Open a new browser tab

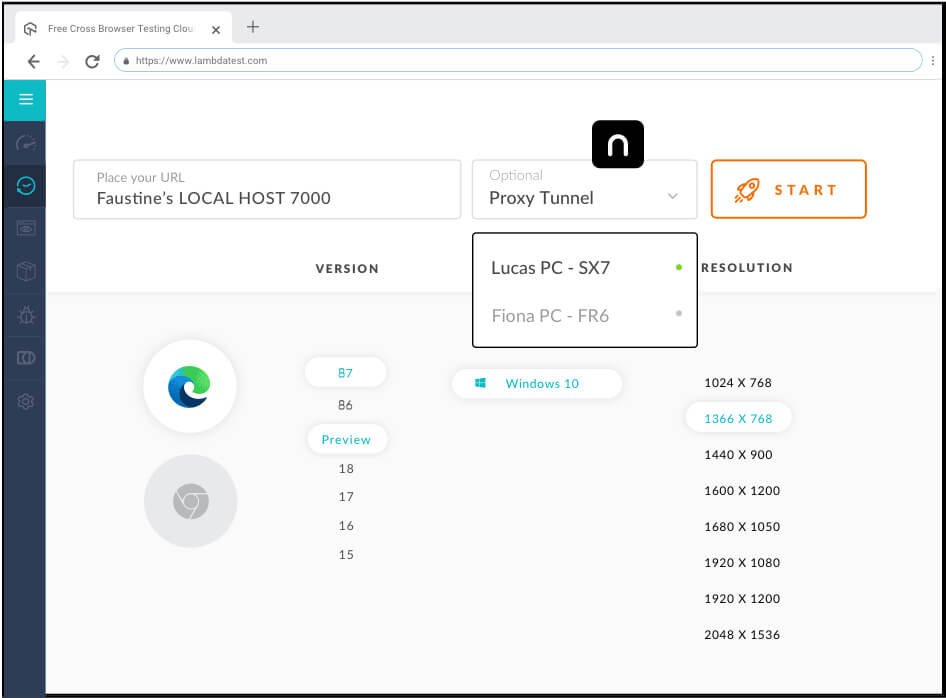[x=252, y=27]
